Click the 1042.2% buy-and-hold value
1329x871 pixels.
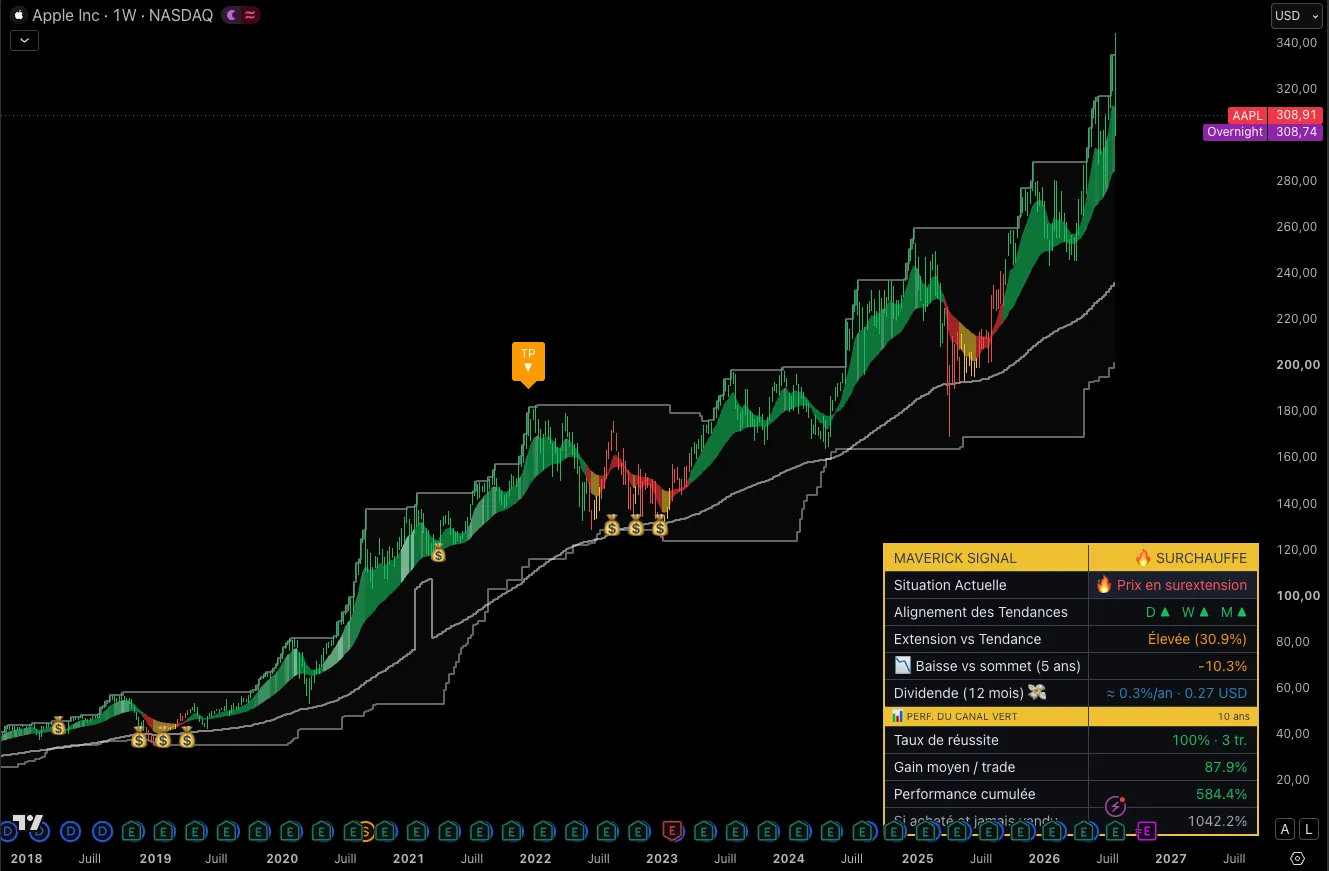click(1217, 821)
